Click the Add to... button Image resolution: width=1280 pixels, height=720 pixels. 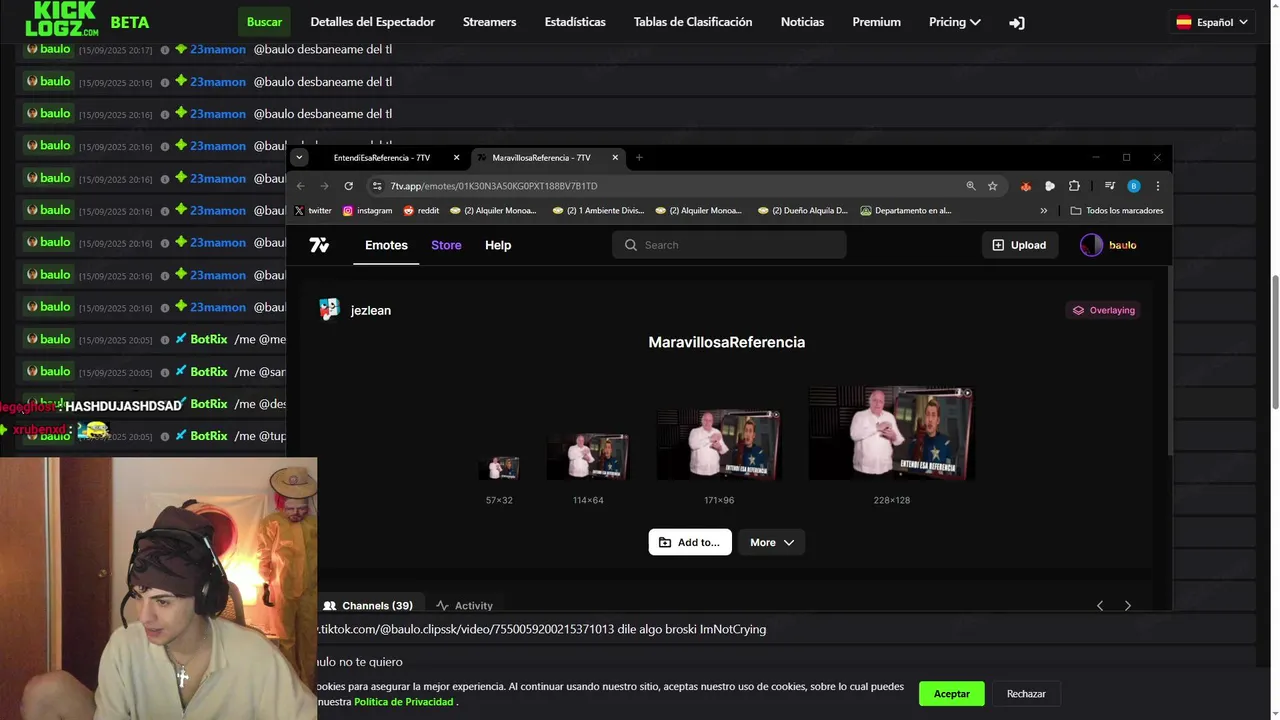pos(690,542)
